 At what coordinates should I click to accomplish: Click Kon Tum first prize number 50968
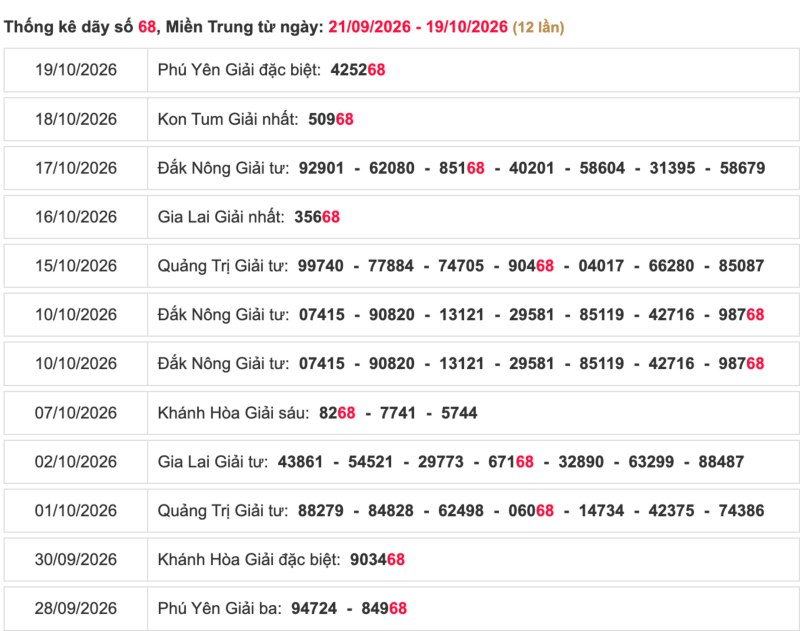tap(331, 119)
